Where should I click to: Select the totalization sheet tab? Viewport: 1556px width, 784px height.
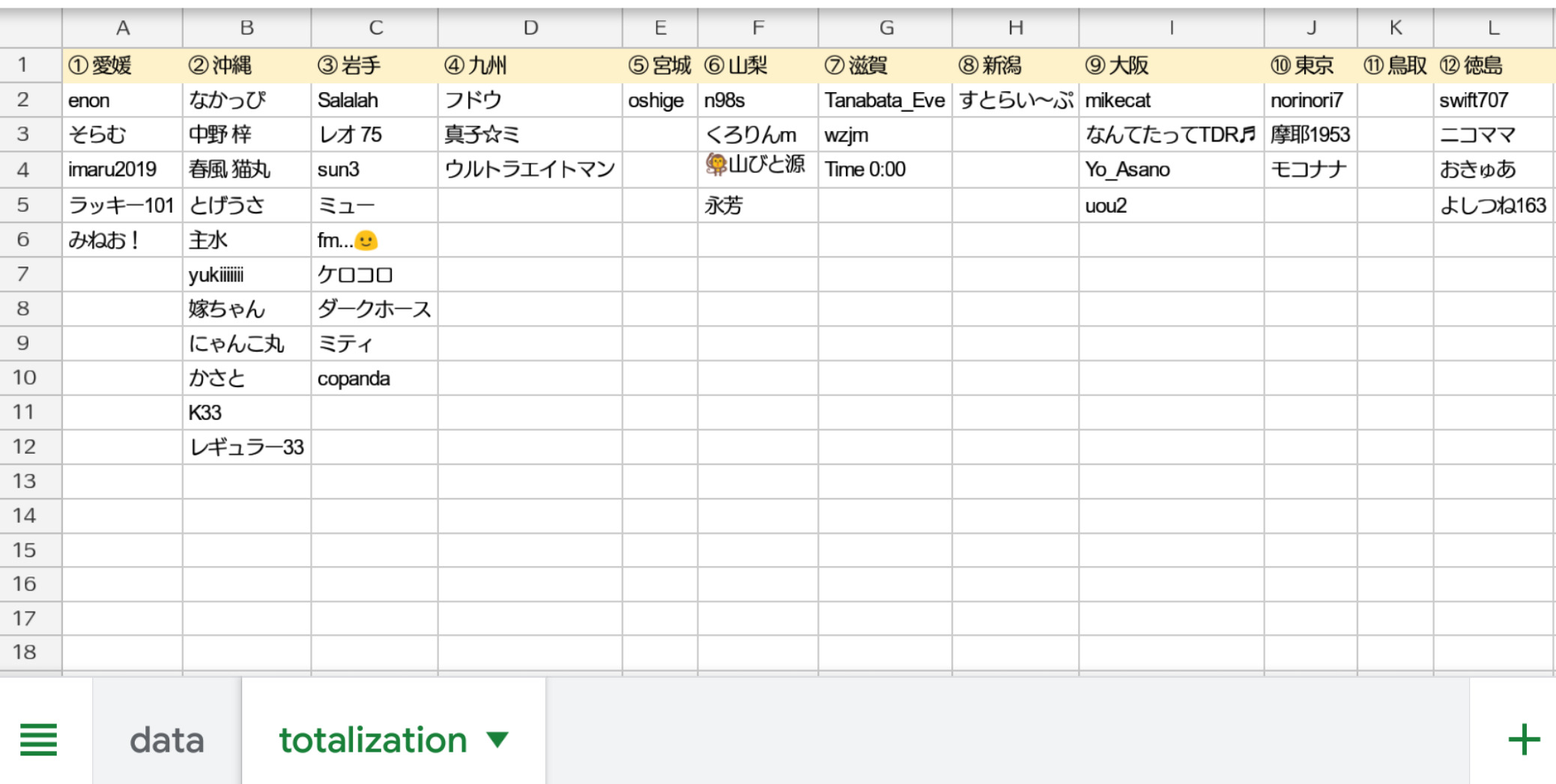(373, 740)
